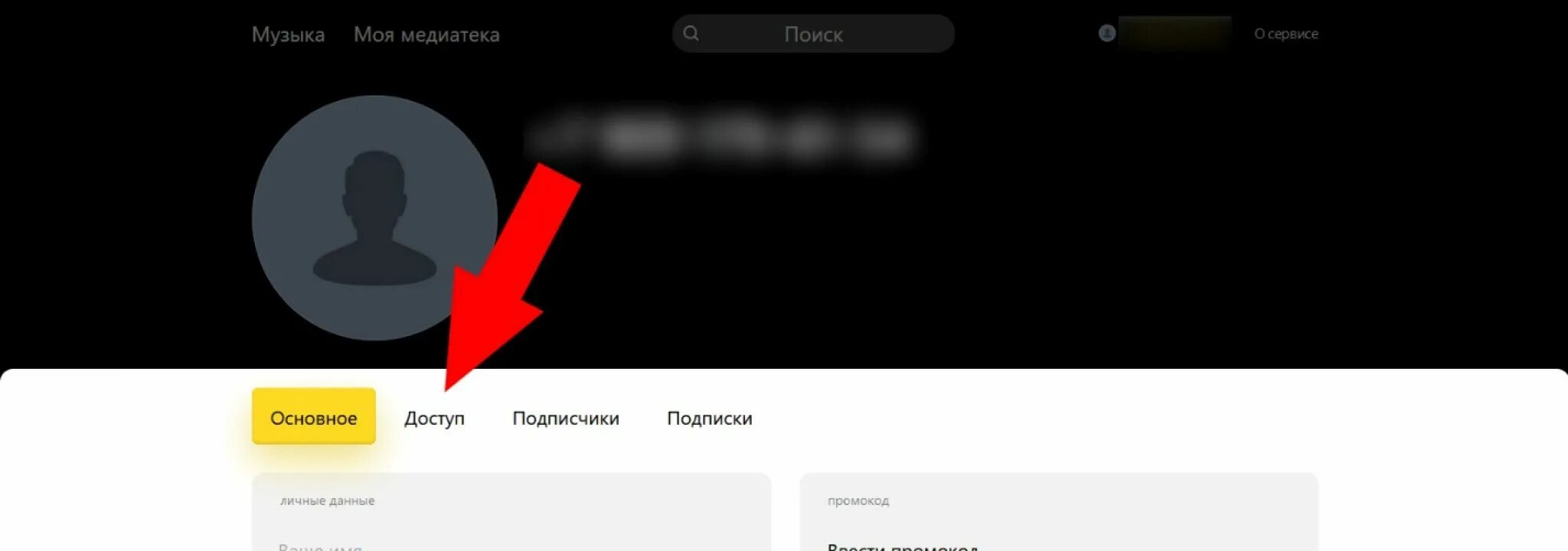Click the small user avatar icon in header
Screen dimensions: 1568x551
(x=1106, y=33)
